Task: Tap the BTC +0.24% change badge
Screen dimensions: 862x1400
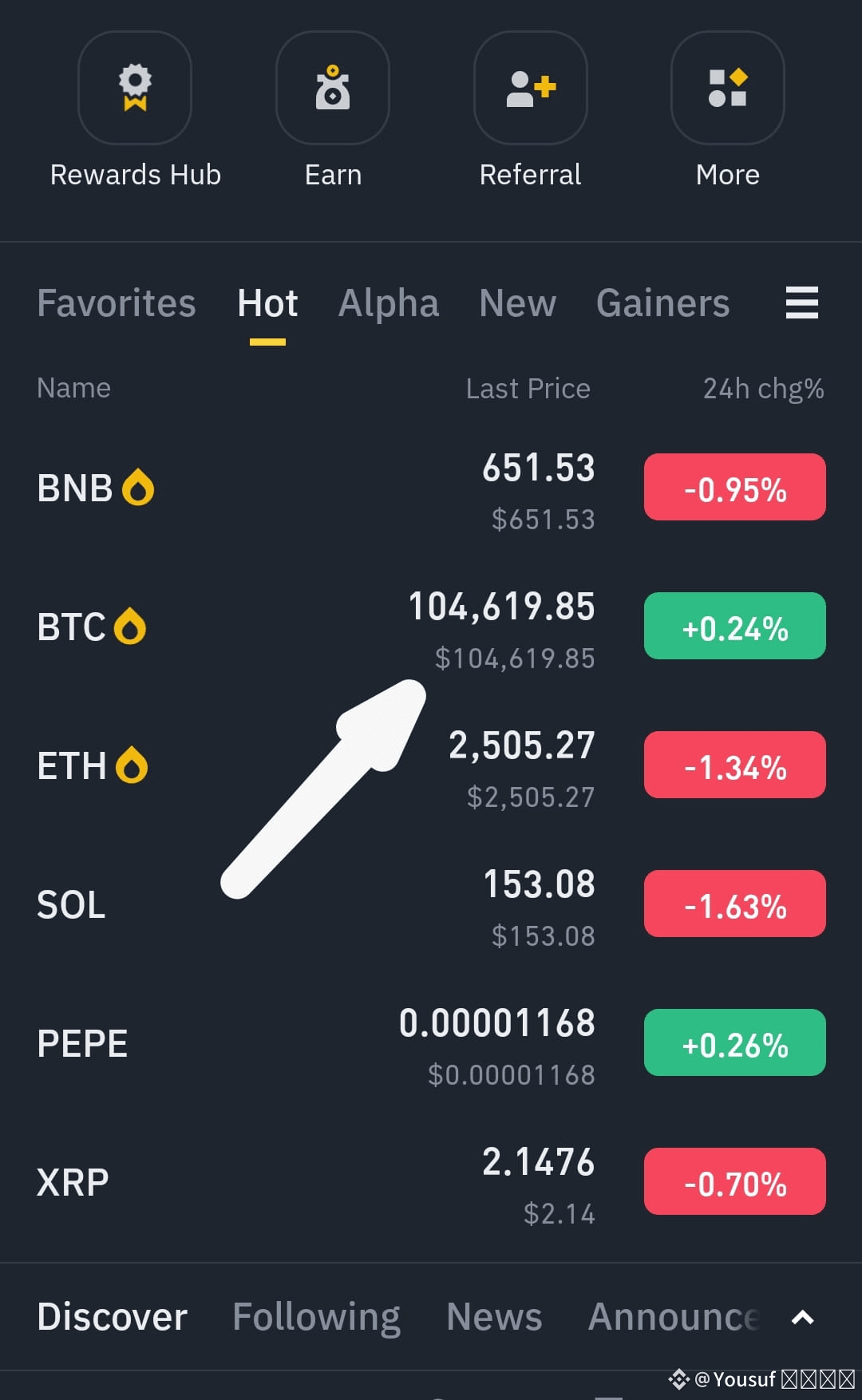Action: pyautogui.click(x=735, y=626)
